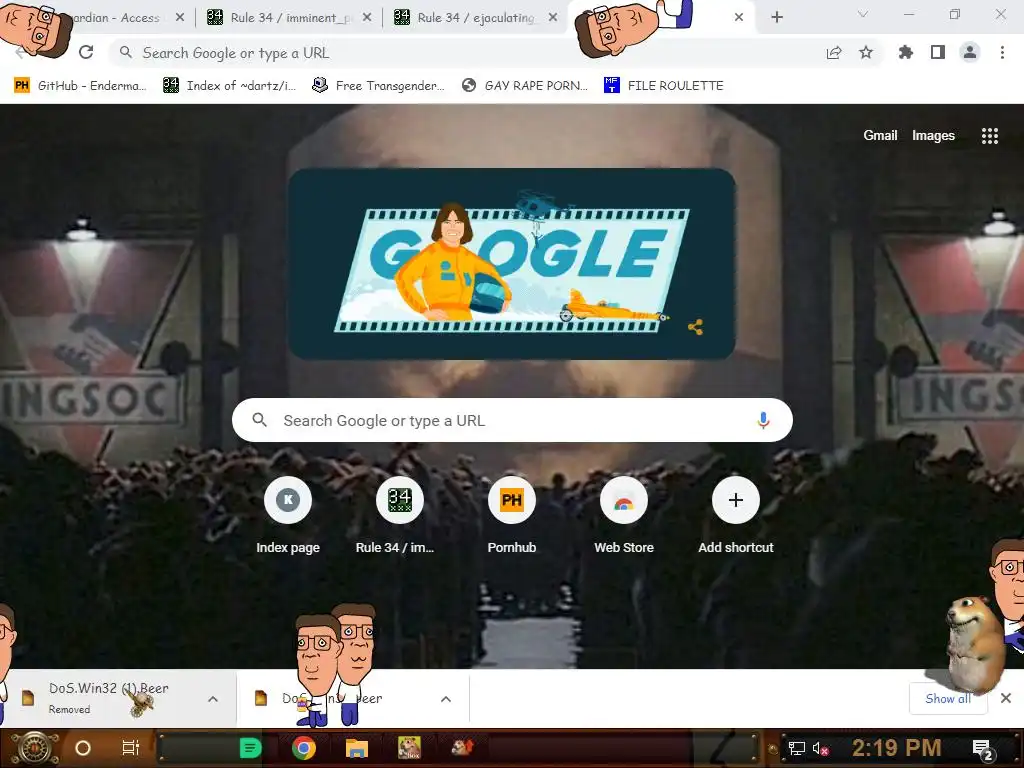Click the Add shortcut button
Viewport: 1024px width, 768px height.
click(x=736, y=517)
